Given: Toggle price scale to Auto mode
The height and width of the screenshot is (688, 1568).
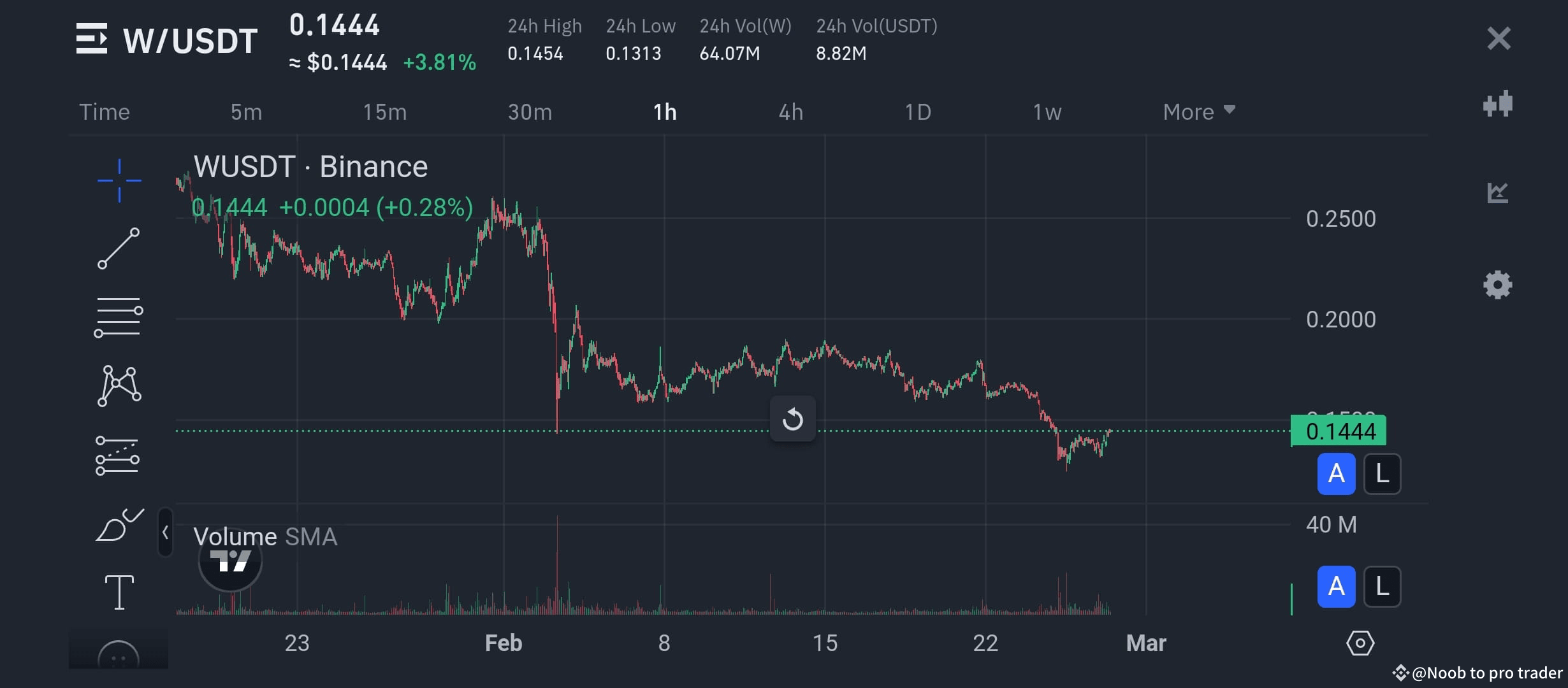Looking at the screenshot, I should pos(1336,474).
